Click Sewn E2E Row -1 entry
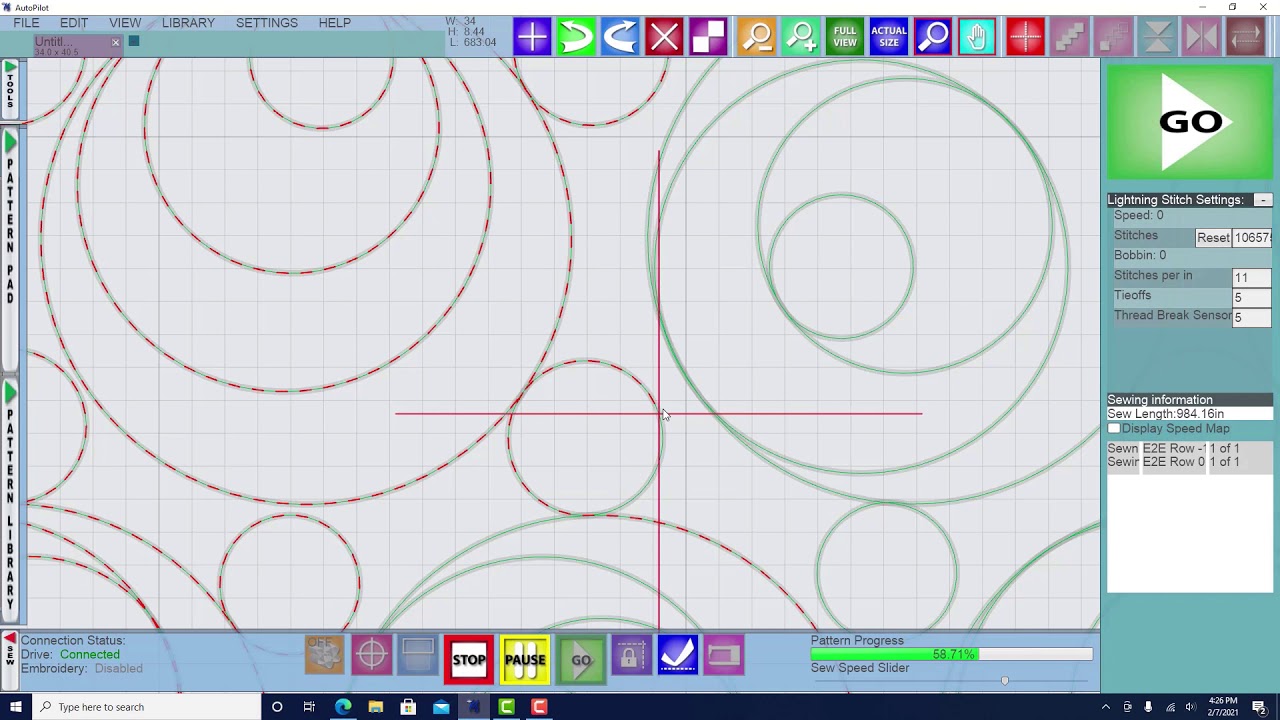 click(x=1173, y=449)
